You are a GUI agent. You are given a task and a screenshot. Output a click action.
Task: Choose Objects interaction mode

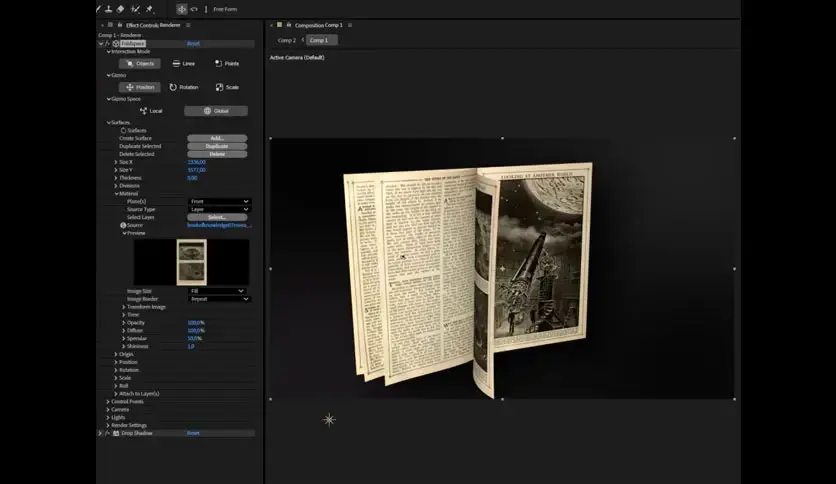tap(140, 63)
